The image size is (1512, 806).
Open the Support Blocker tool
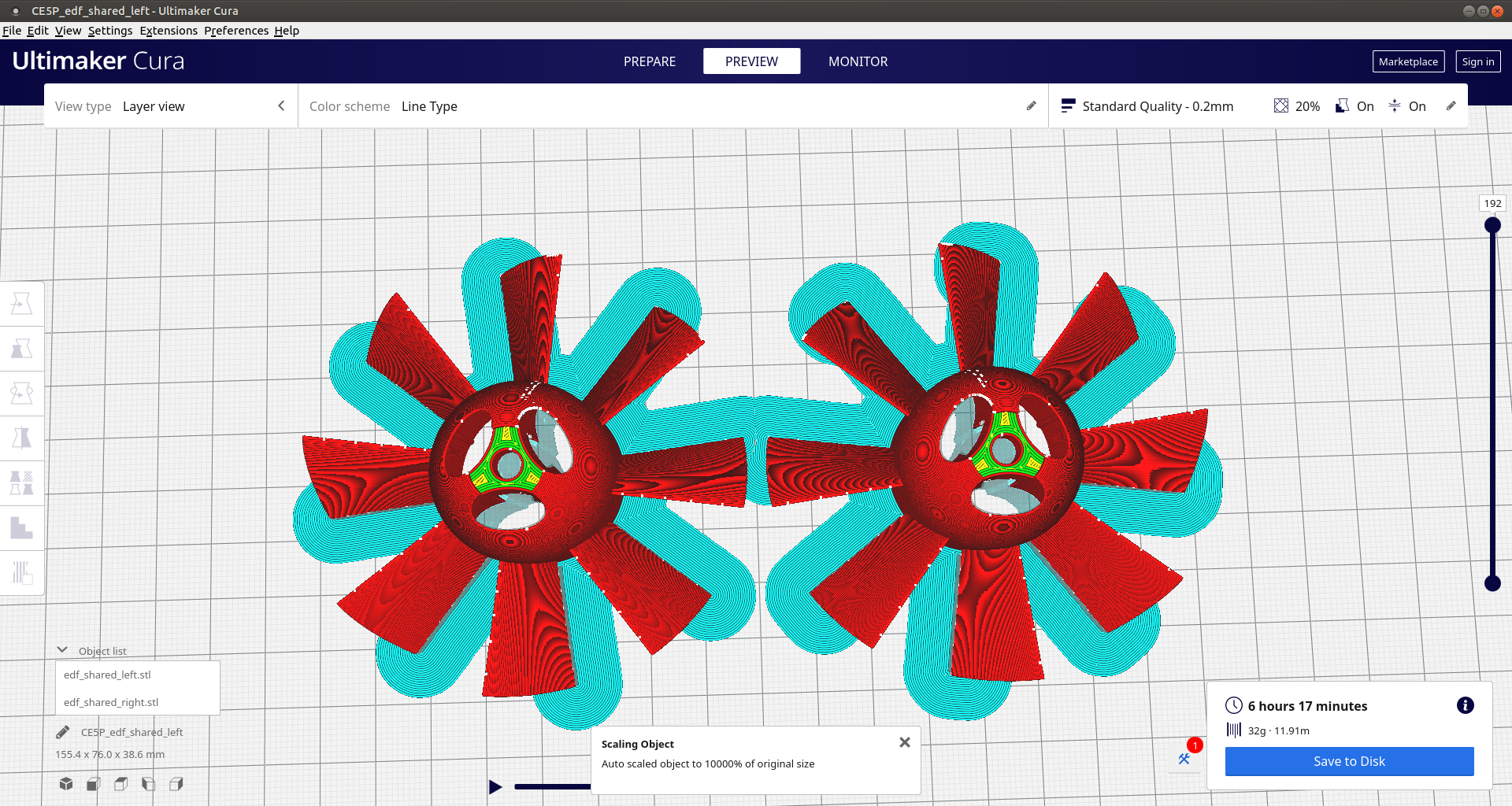[21, 572]
